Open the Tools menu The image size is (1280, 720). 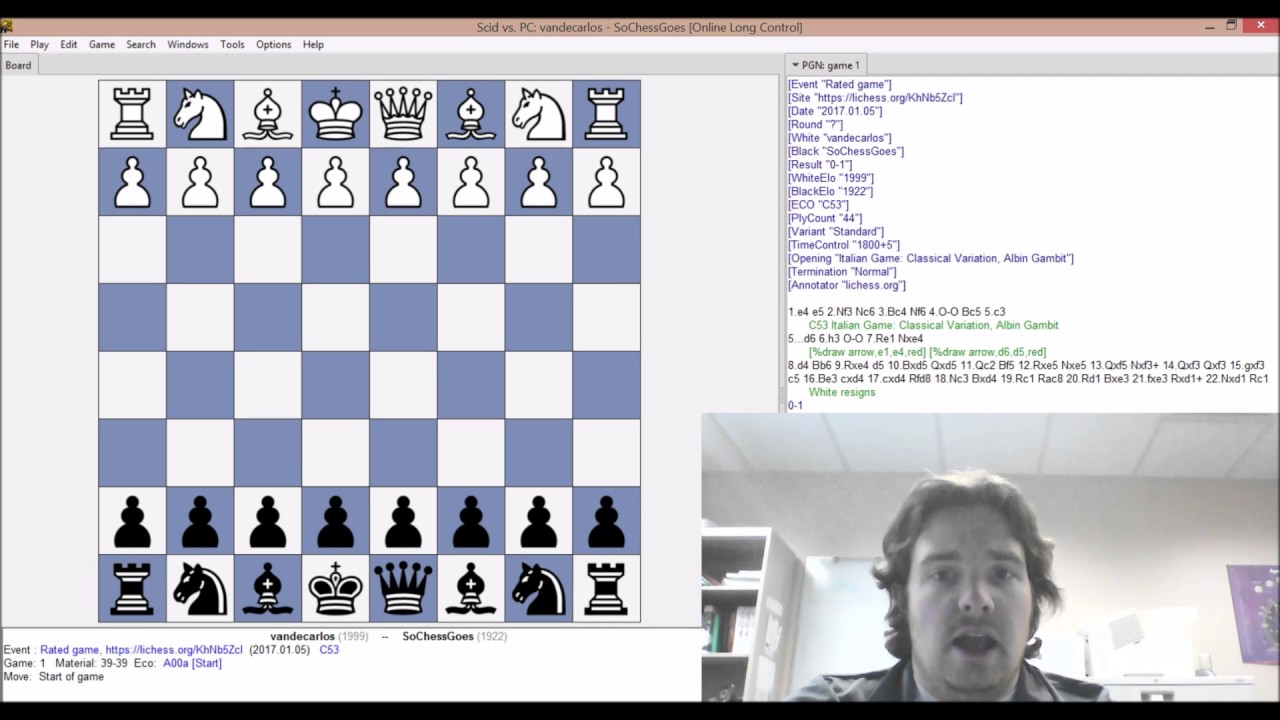point(232,44)
